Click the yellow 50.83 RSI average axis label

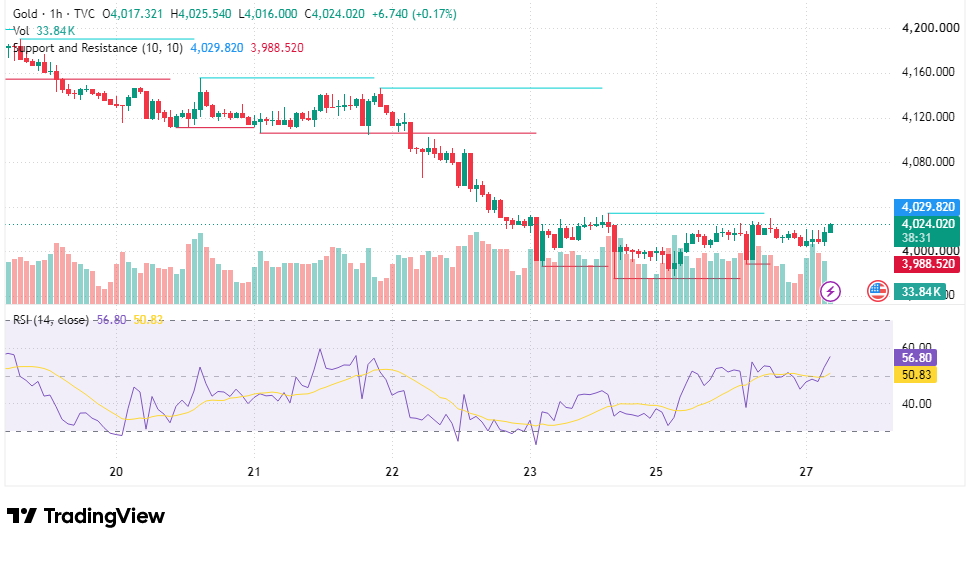point(916,375)
